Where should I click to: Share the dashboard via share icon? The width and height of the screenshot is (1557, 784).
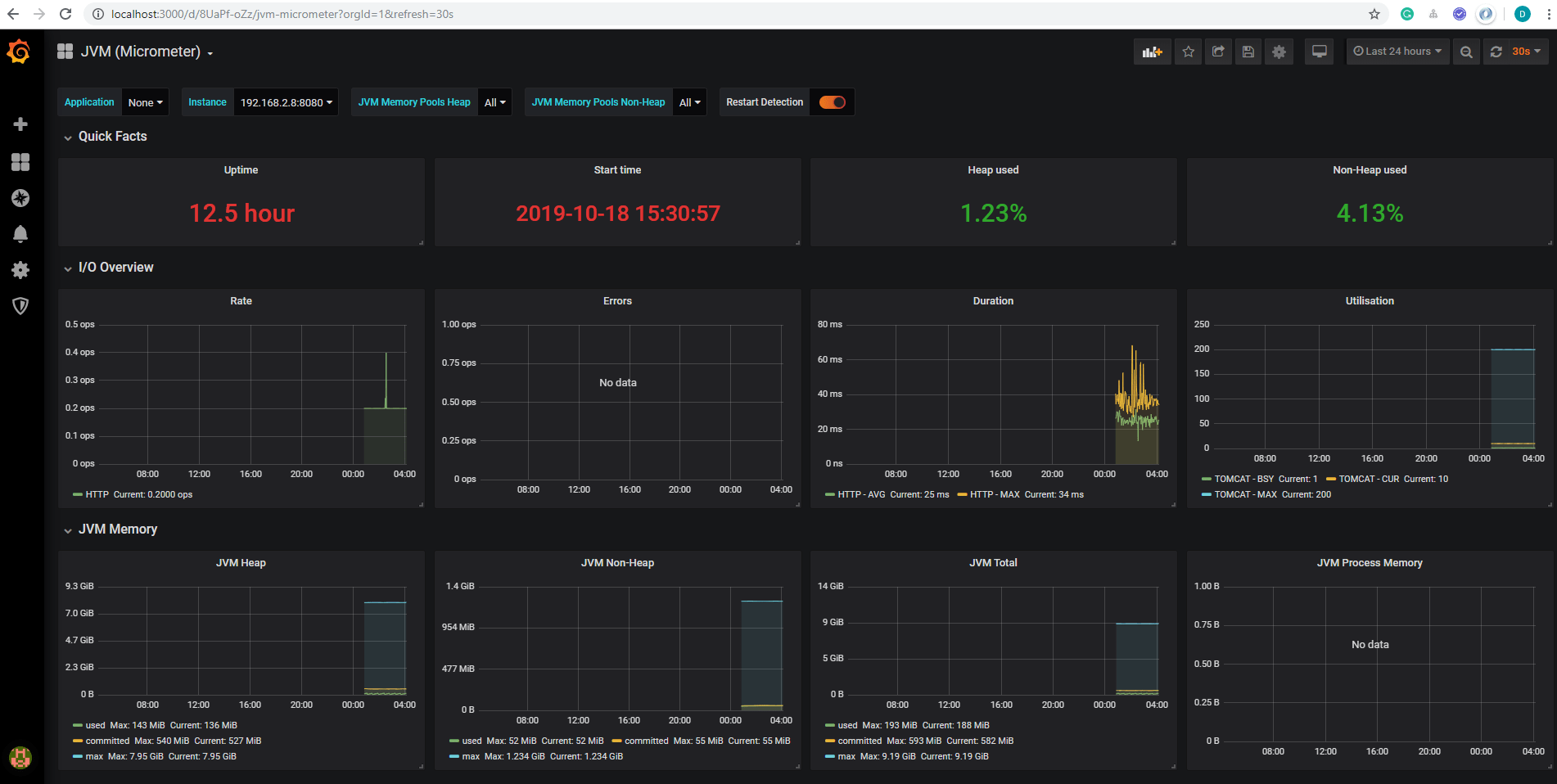1218,51
